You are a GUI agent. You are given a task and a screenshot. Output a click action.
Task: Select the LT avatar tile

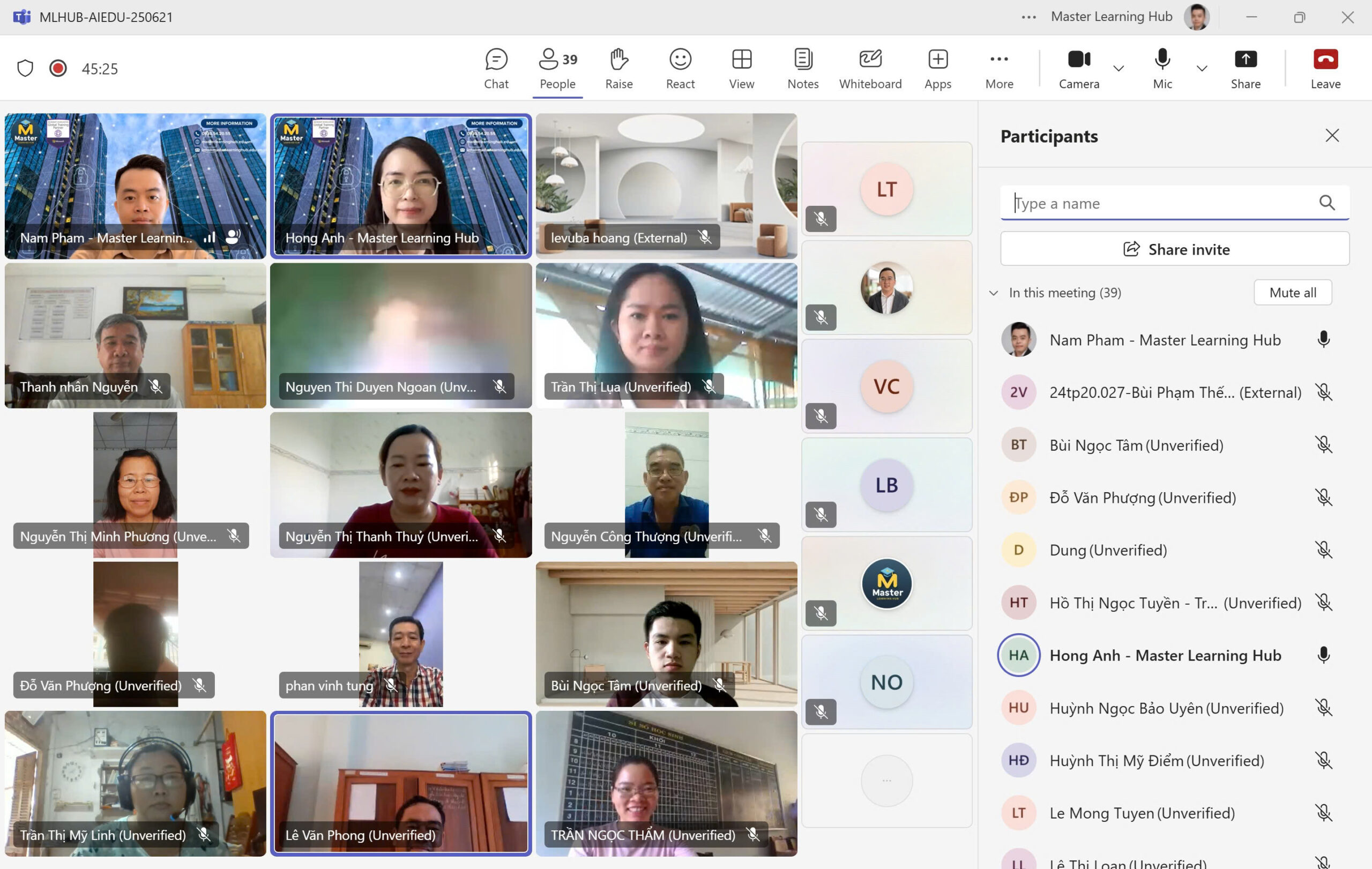pyautogui.click(x=886, y=189)
